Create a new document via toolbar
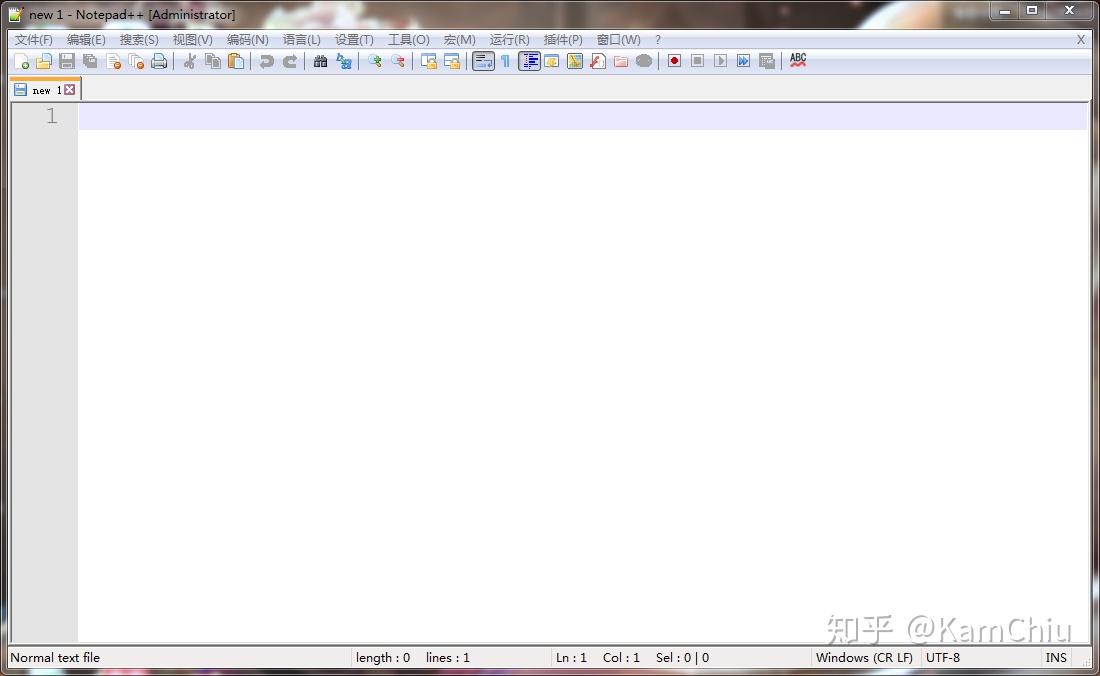The image size is (1100, 676). 22,61
